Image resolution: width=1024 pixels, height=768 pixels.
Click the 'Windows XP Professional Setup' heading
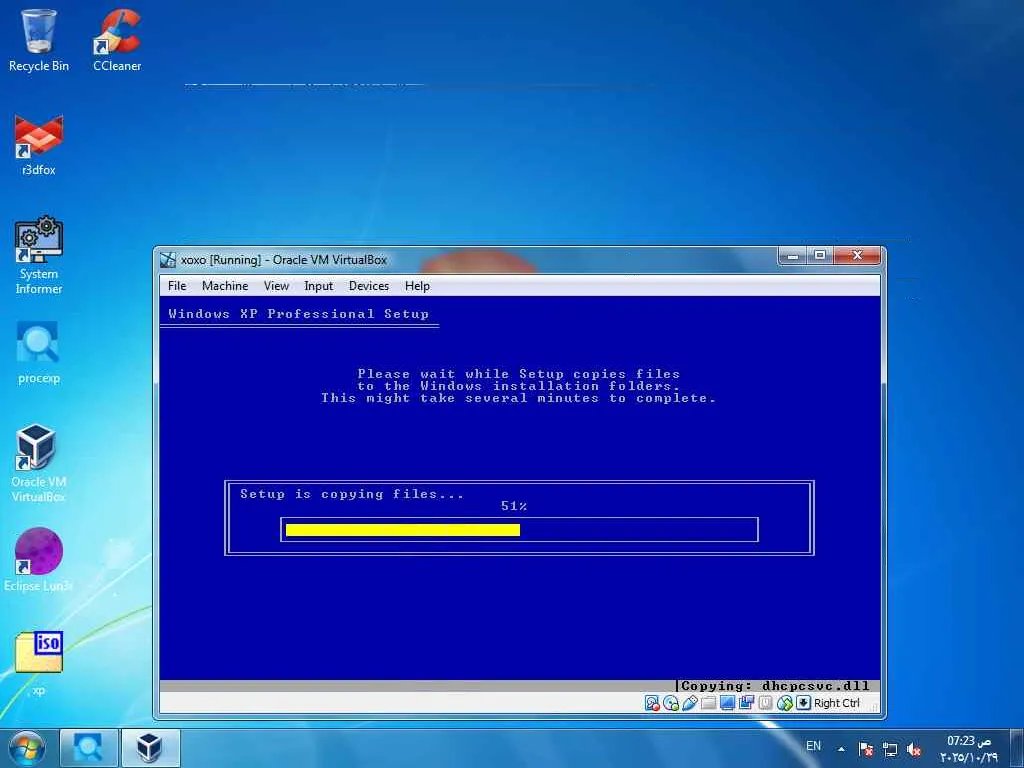pos(298,313)
